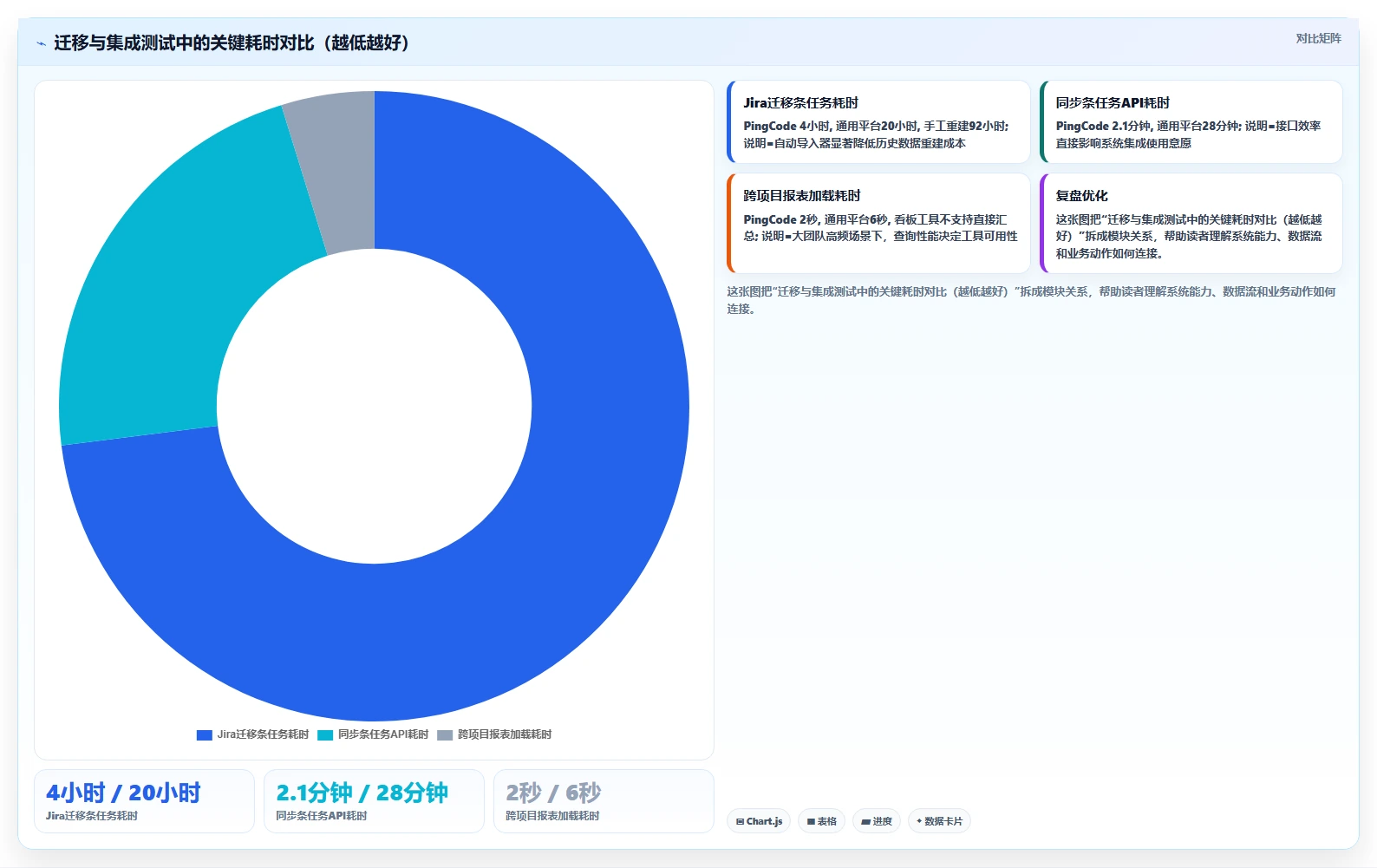Click the blue Jira legend color box
The height and width of the screenshot is (868, 1377).
point(205,735)
